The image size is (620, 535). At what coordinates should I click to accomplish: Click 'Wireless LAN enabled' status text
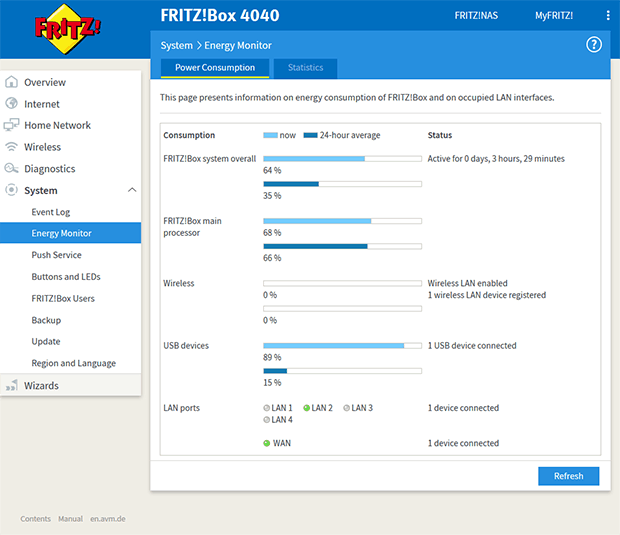pos(467,283)
